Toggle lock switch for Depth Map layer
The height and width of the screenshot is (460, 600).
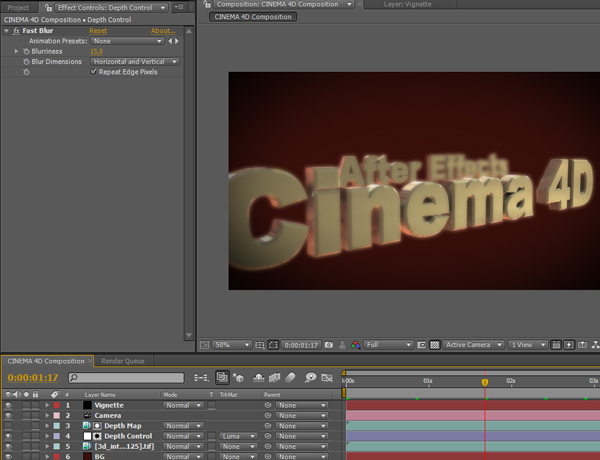coord(35,426)
